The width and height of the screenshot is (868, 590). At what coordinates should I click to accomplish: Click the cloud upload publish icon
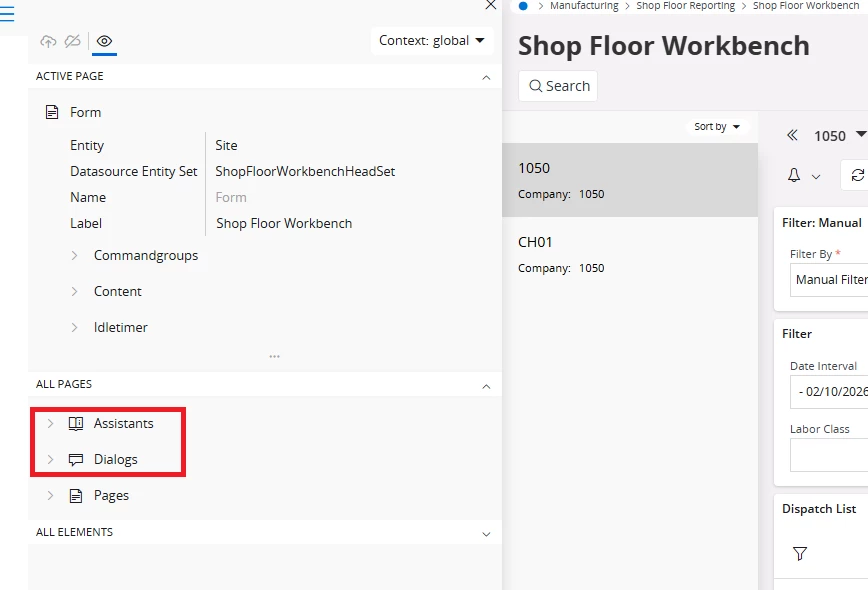(x=48, y=41)
